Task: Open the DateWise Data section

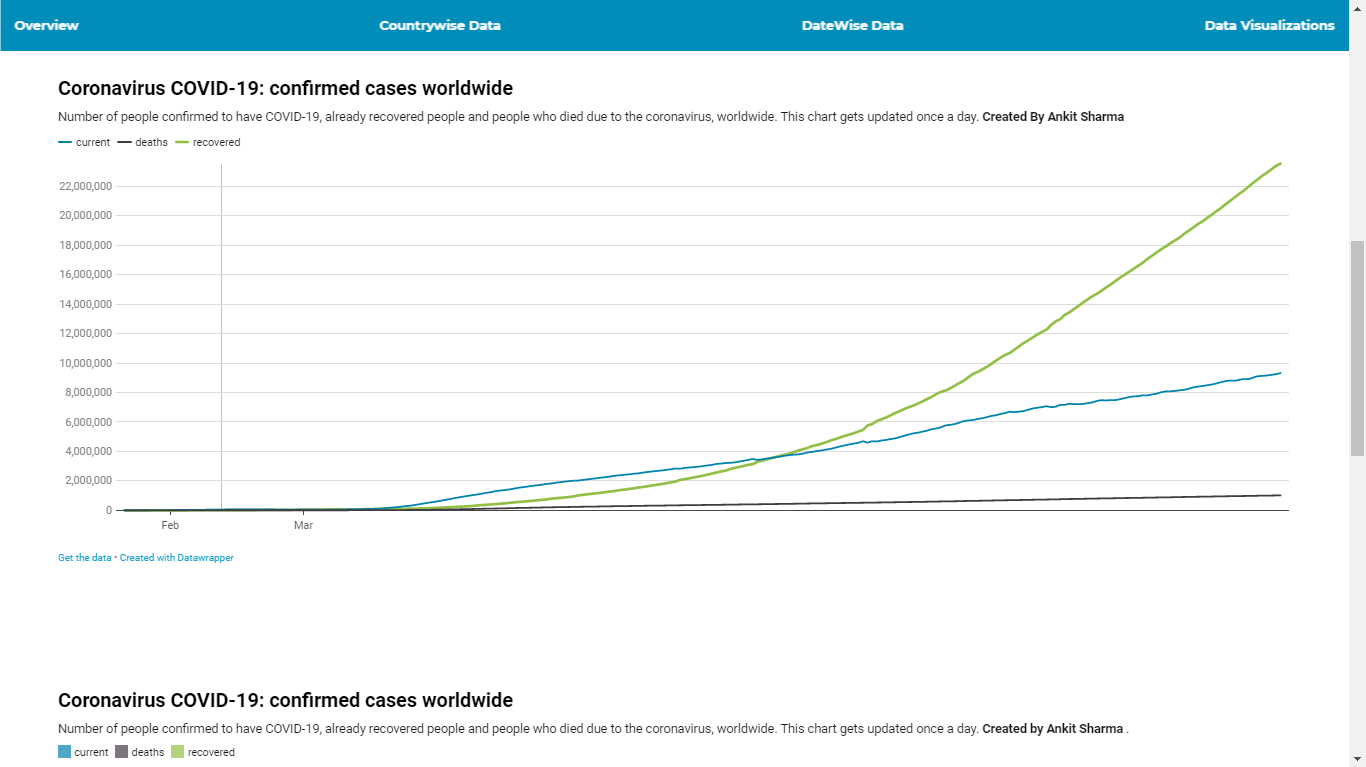Action: click(852, 25)
